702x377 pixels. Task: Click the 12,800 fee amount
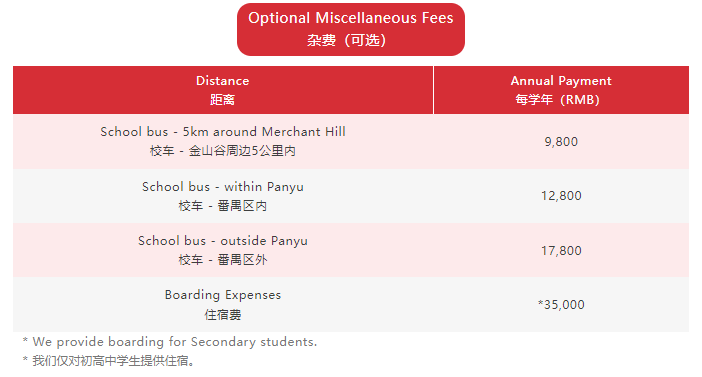coord(561,196)
